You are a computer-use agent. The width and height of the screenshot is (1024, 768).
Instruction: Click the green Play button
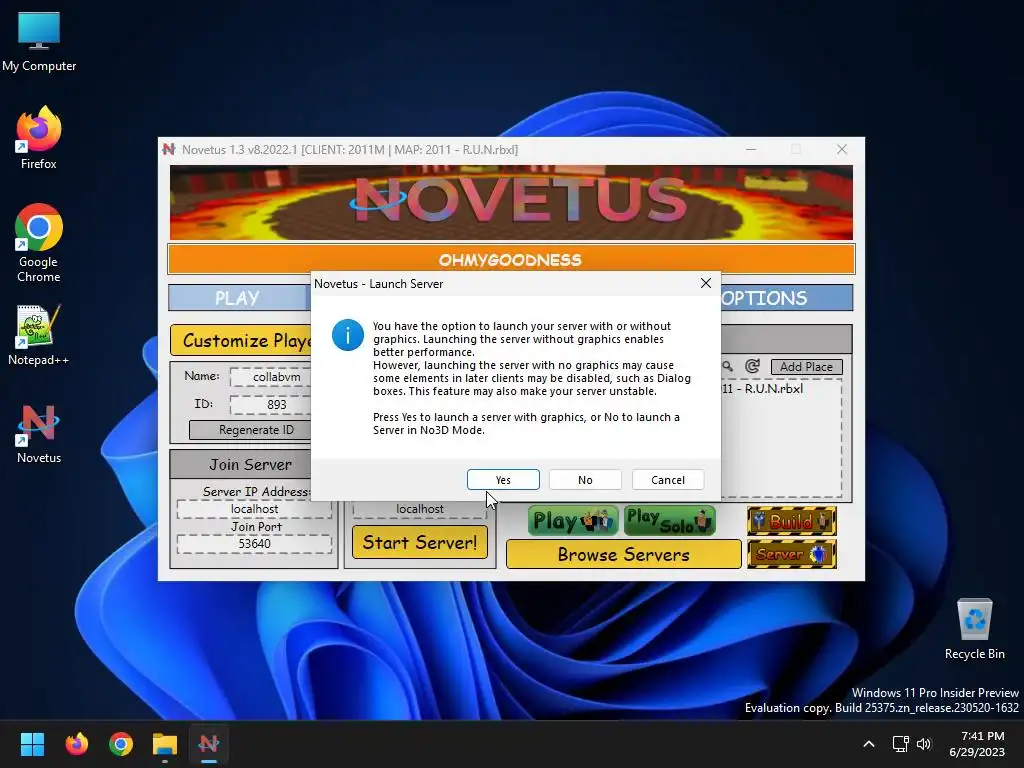573,520
